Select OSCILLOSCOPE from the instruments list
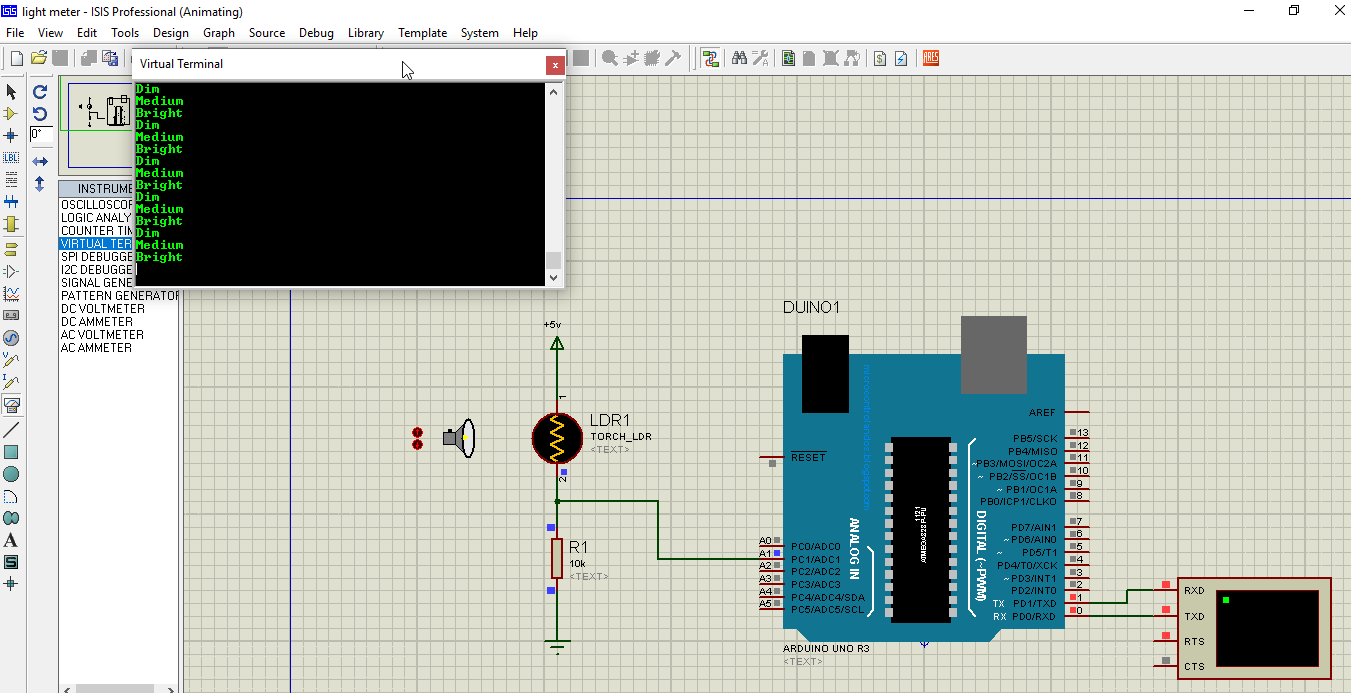This screenshot has height=693, width=1351. click(95, 204)
